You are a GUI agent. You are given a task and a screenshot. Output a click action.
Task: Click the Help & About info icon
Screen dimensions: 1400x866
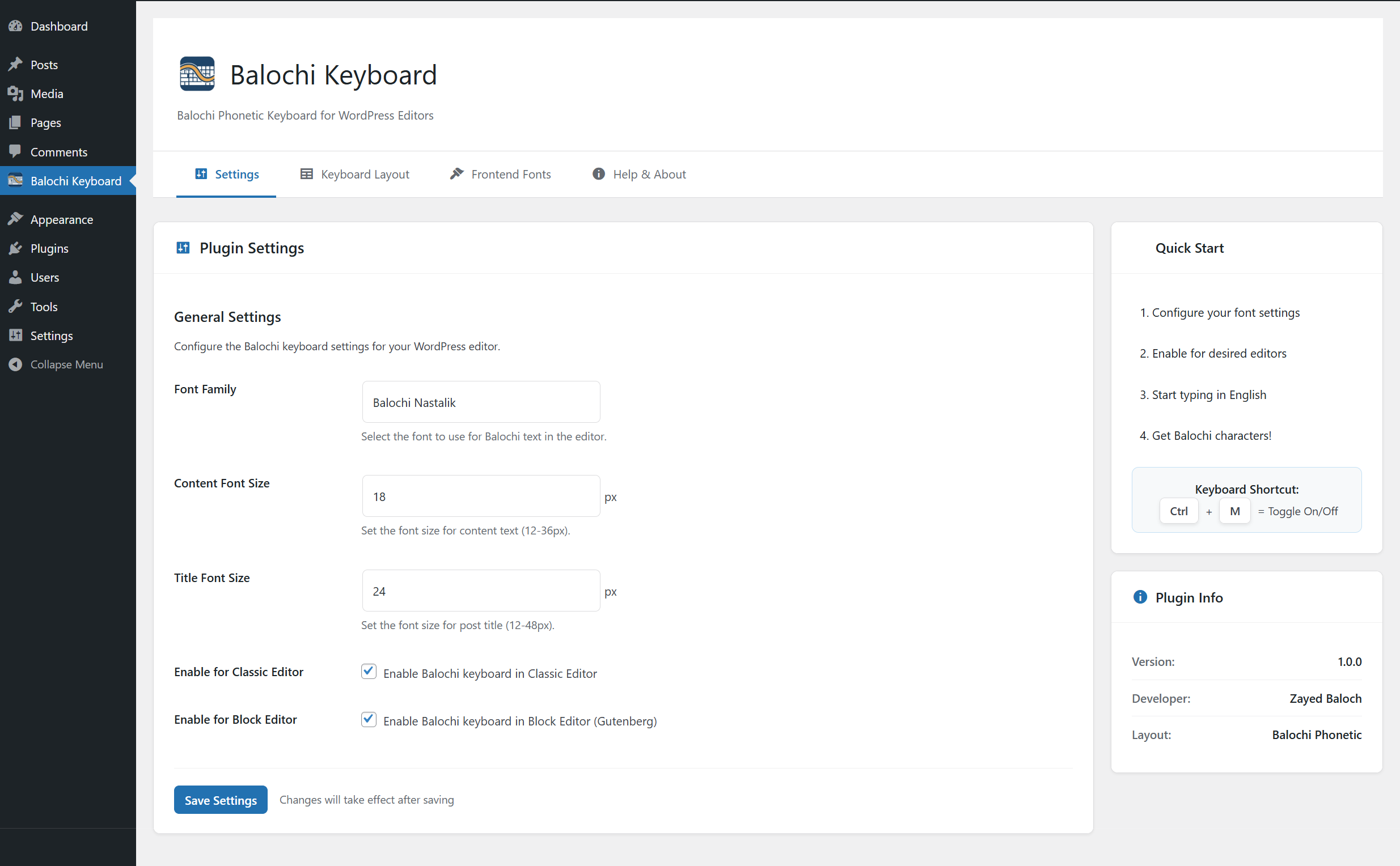click(x=598, y=174)
